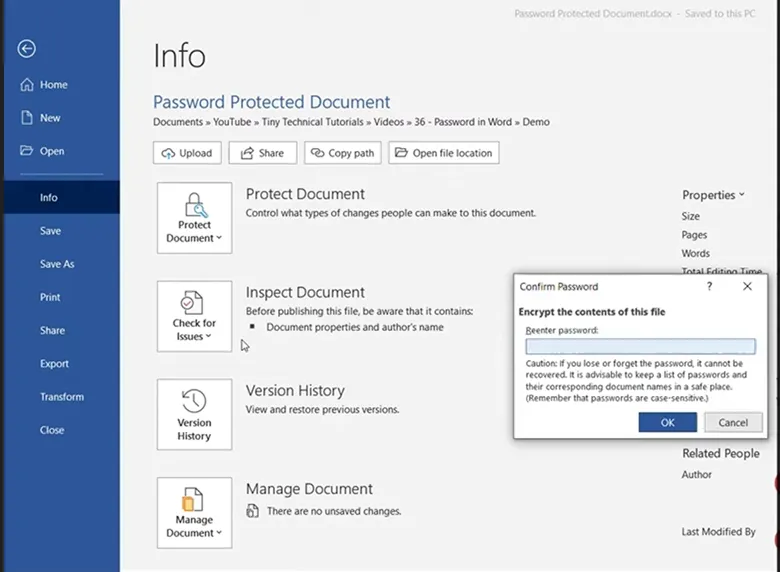Open the Version History button
The image size is (780, 572).
tap(195, 415)
